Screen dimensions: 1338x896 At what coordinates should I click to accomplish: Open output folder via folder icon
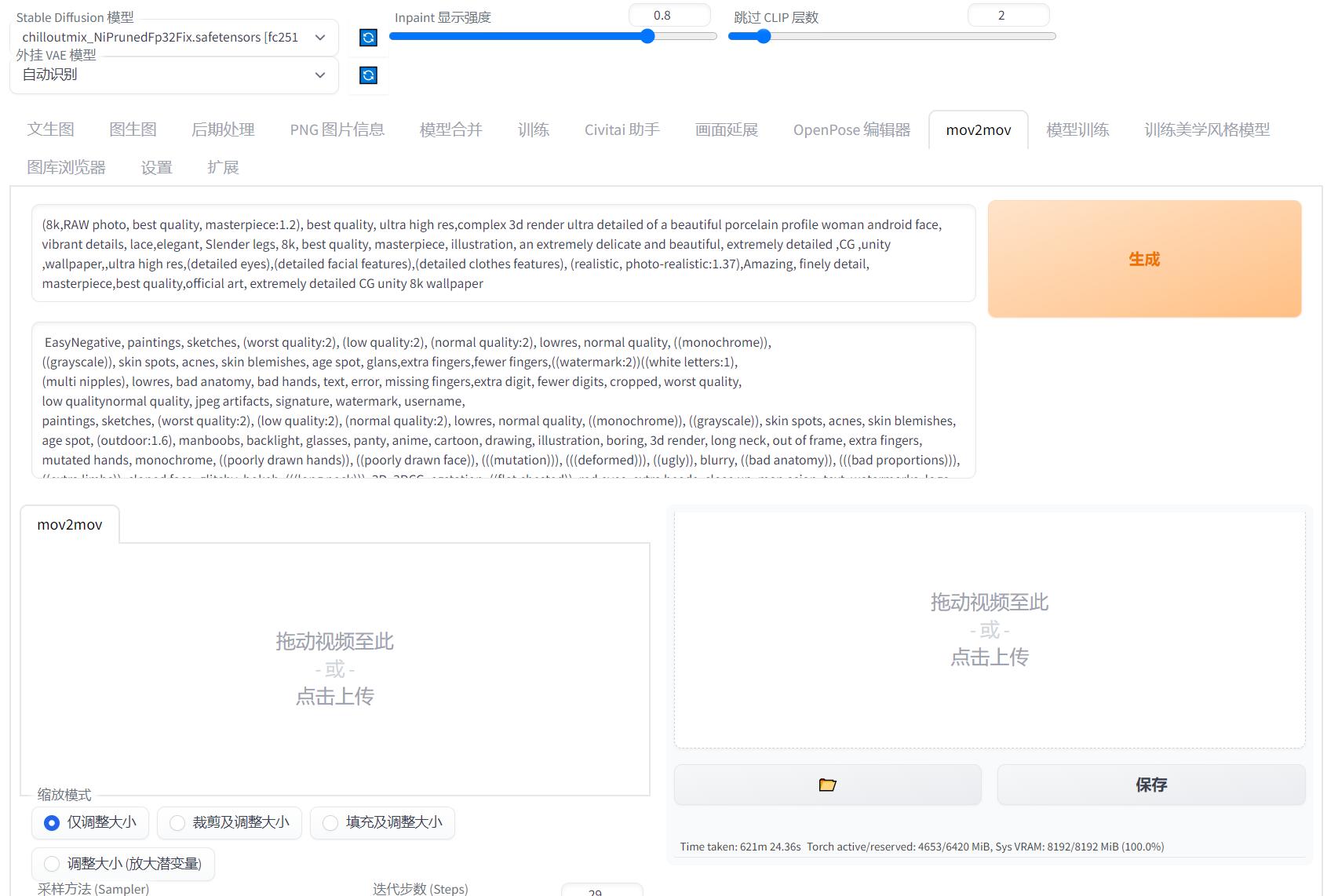[826, 784]
